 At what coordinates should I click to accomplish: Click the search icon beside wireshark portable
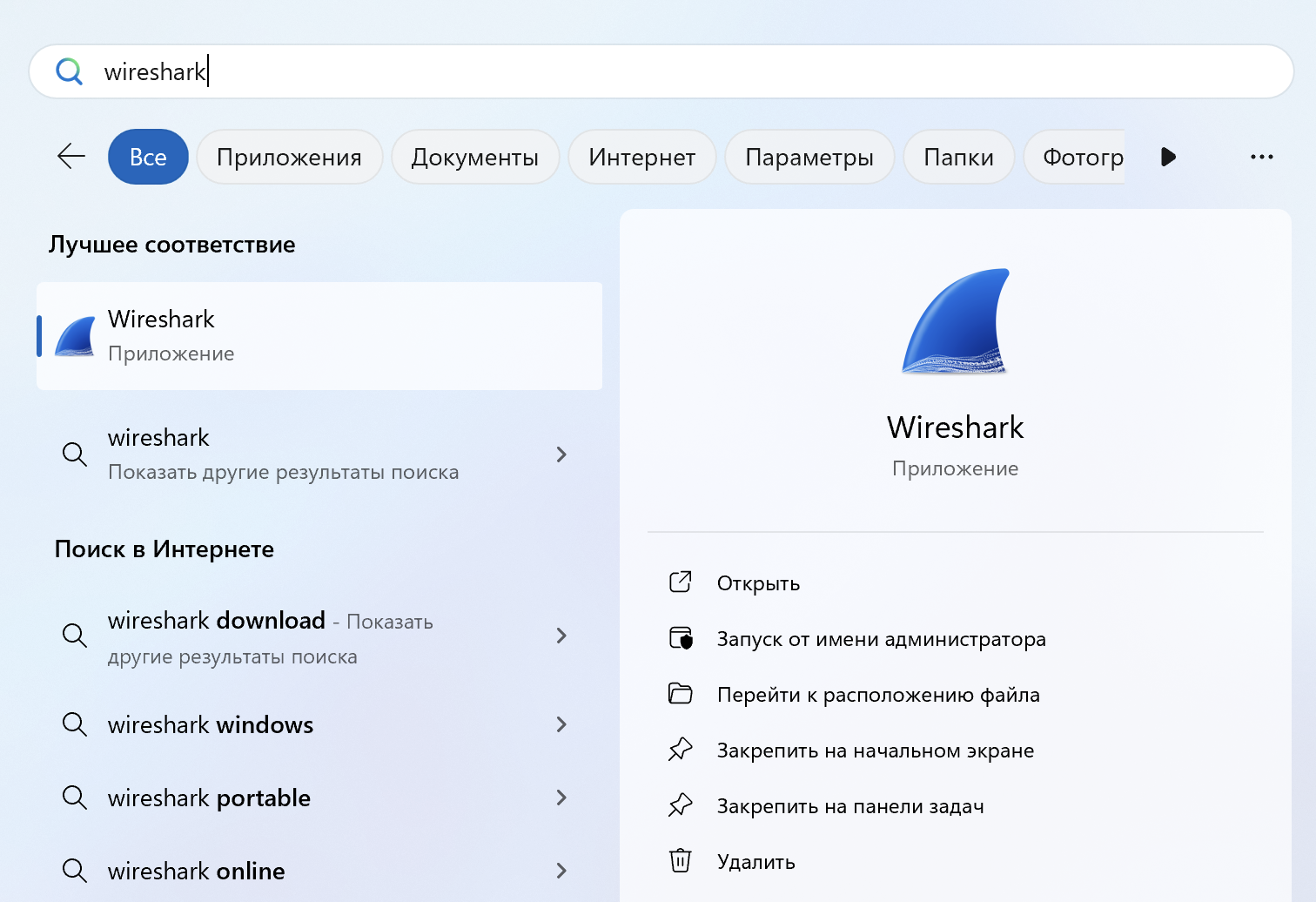(75, 798)
